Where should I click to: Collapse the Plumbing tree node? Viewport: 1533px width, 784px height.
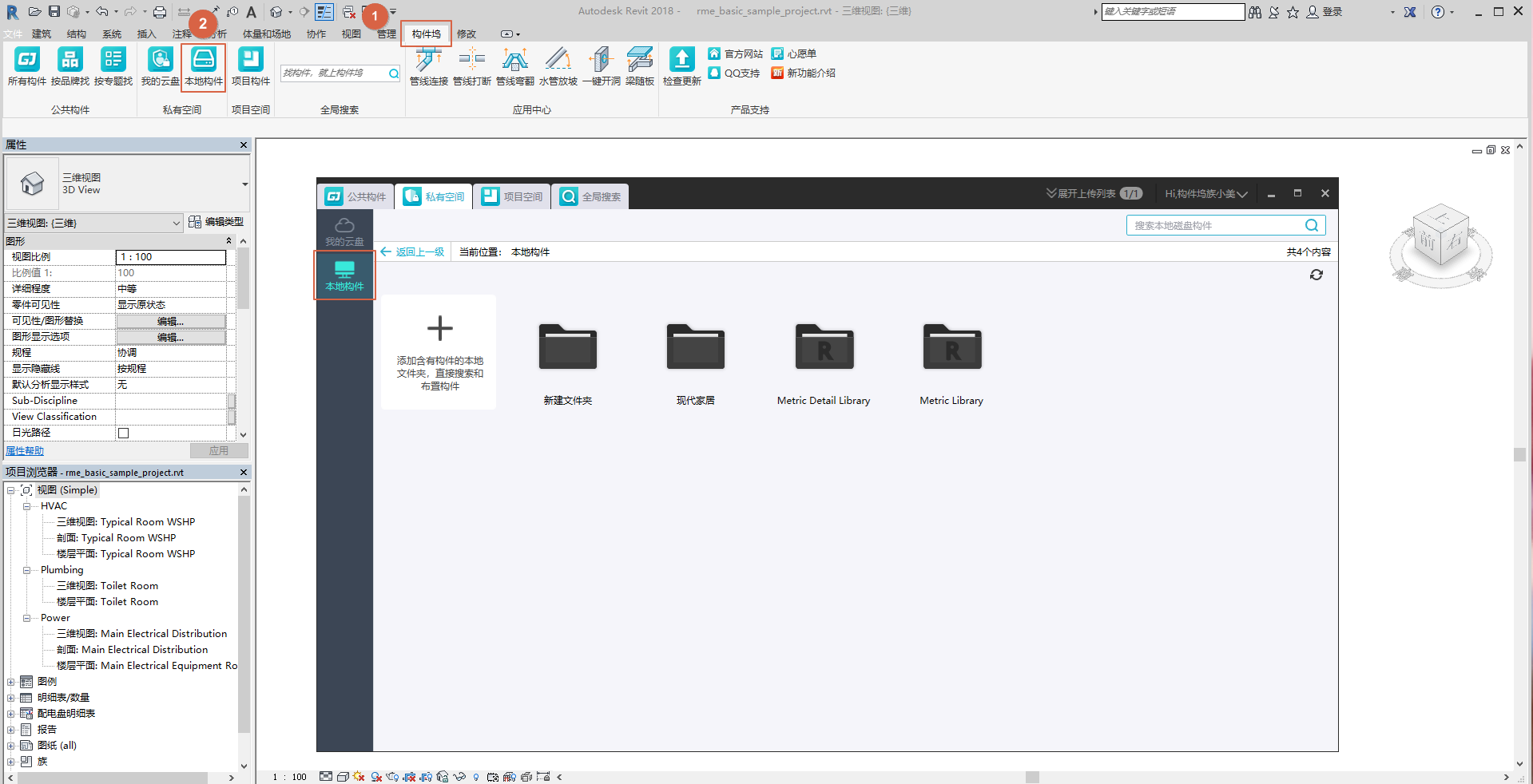click(x=26, y=570)
